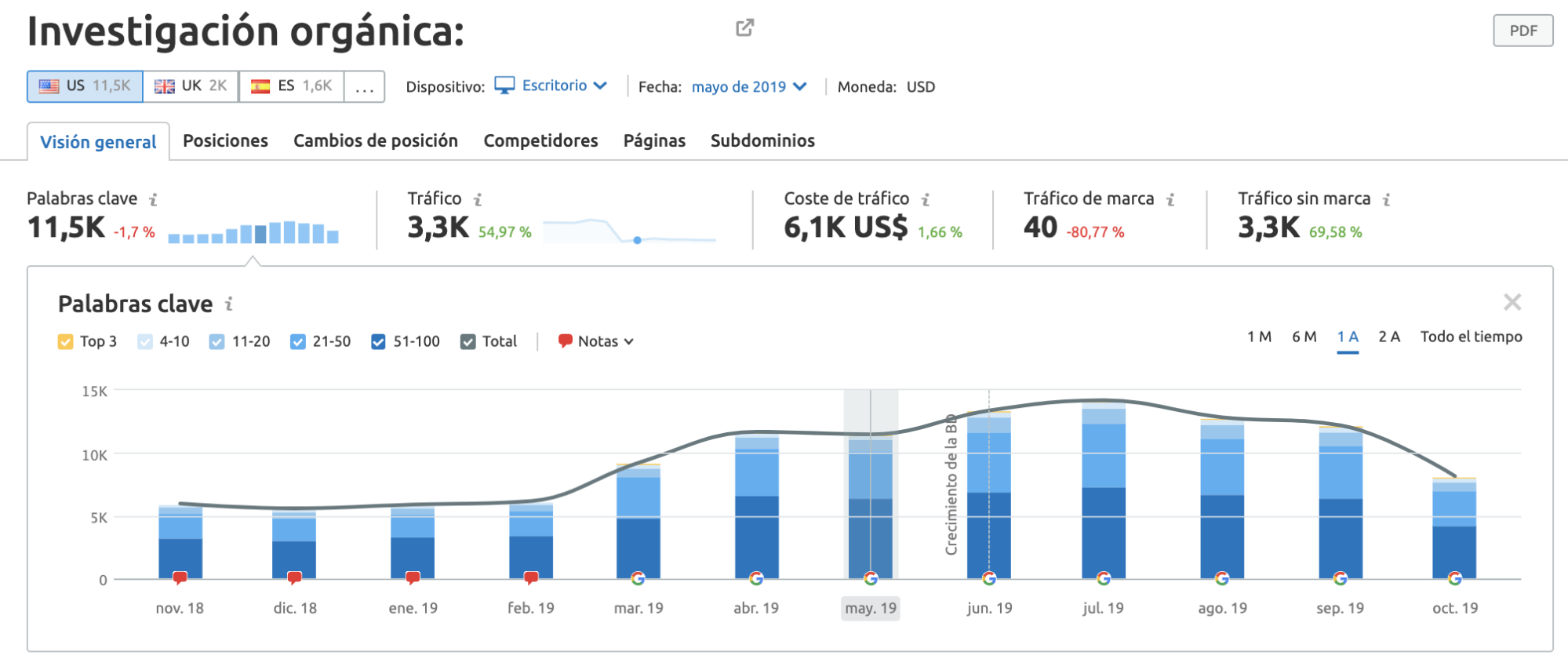Set chart range to Todo el tiempo
1568x670 pixels.
point(1471,337)
